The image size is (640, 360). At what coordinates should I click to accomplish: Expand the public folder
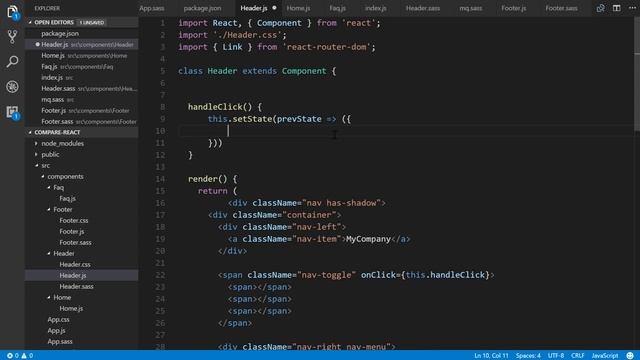tap(36, 154)
